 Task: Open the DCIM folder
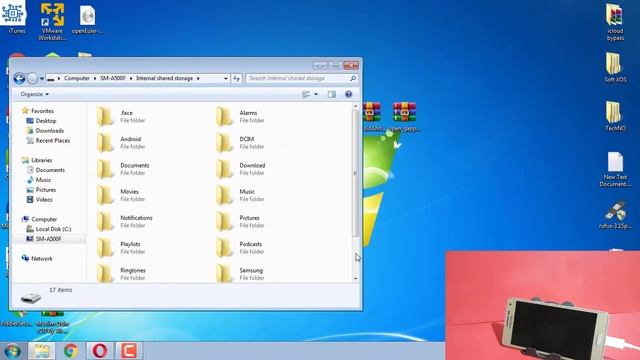240,142
